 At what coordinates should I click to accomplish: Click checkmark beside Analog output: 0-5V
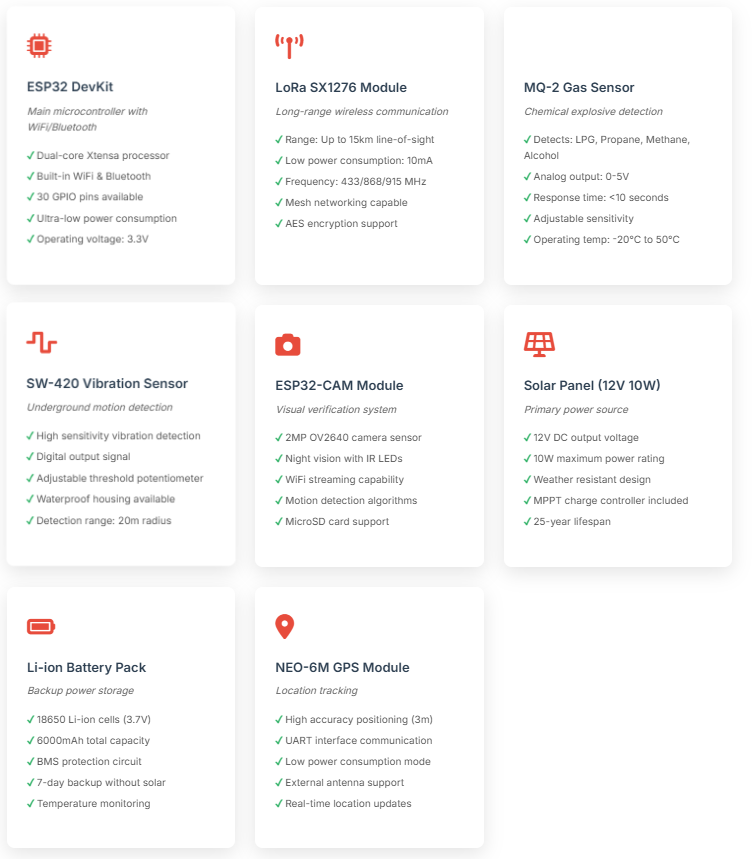[x=527, y=176]
